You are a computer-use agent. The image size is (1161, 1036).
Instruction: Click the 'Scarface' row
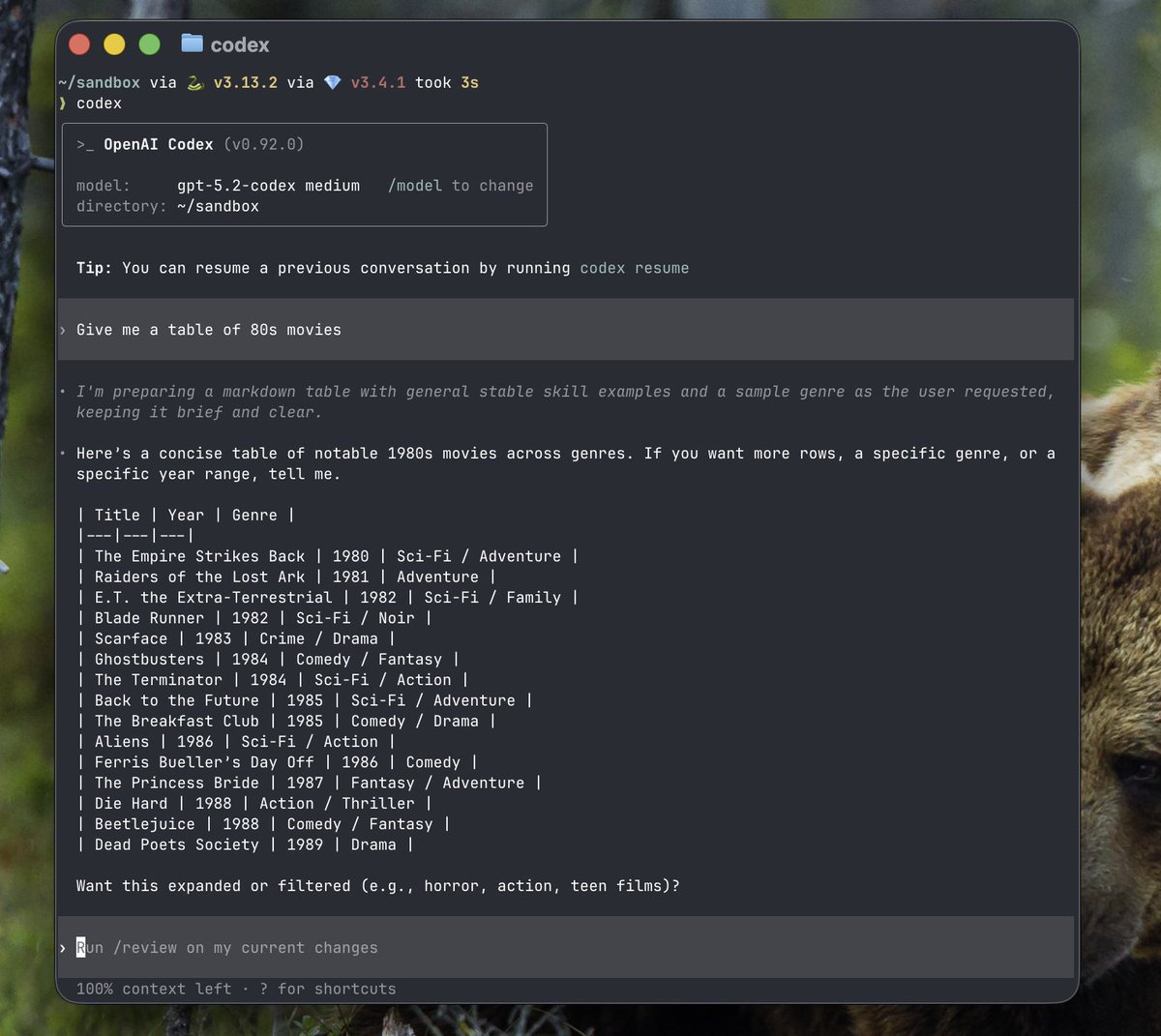point(236,638)
